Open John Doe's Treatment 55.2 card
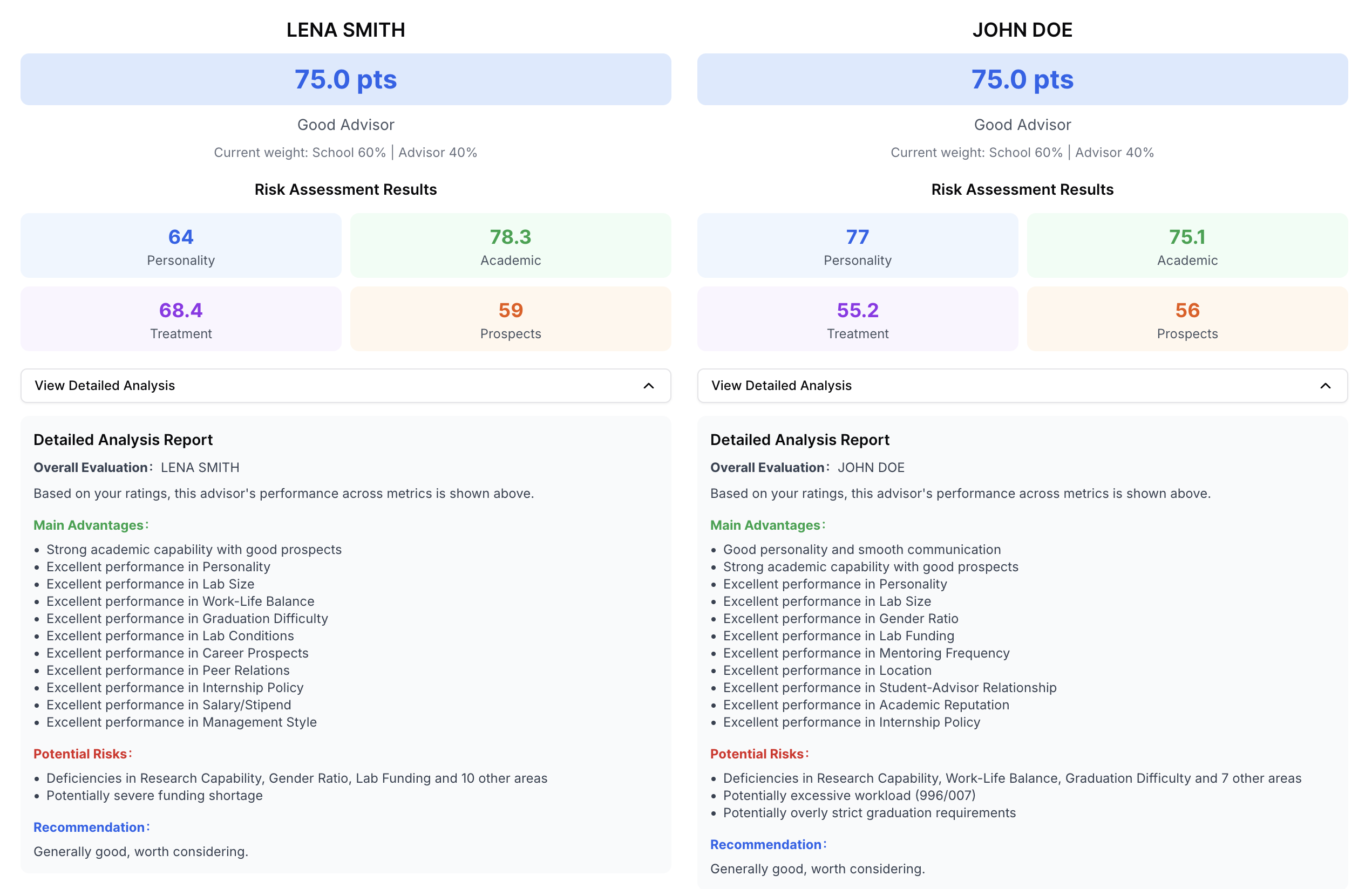 (858, 319)
